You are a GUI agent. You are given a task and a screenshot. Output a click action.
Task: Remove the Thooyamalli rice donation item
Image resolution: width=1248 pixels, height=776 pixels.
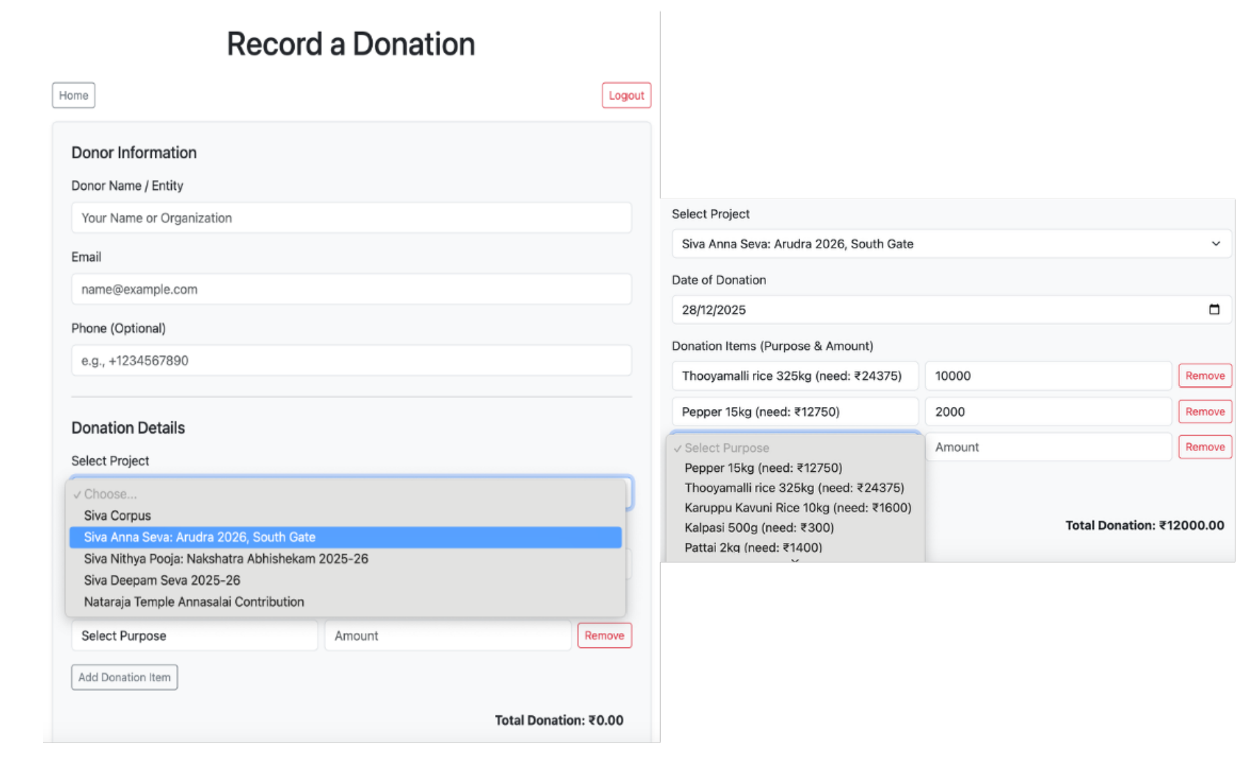pos(1204,375)
